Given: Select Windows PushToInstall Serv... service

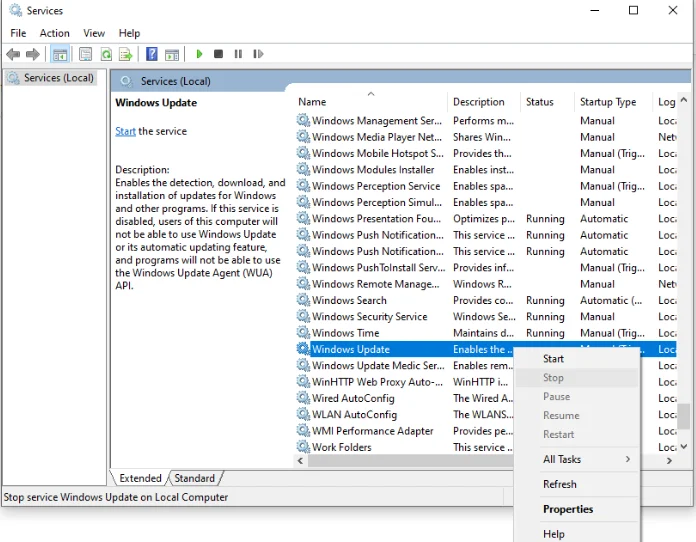Looking at the screenshot, I should (486, 267).
